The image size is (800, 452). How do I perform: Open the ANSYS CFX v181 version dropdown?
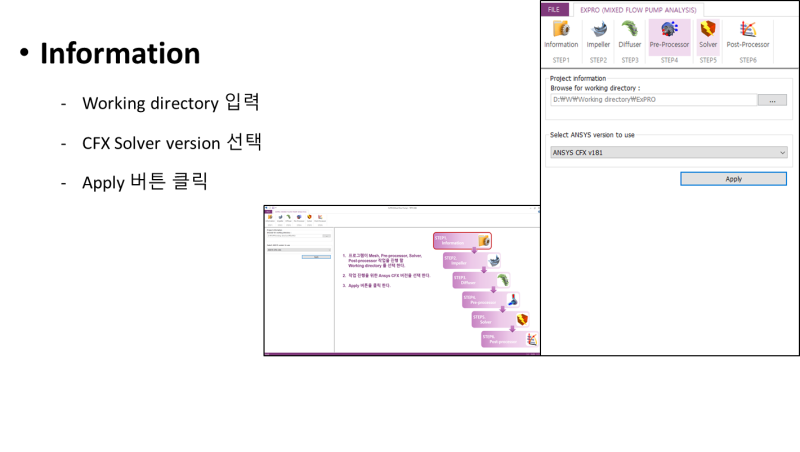(x=668, y=153)
